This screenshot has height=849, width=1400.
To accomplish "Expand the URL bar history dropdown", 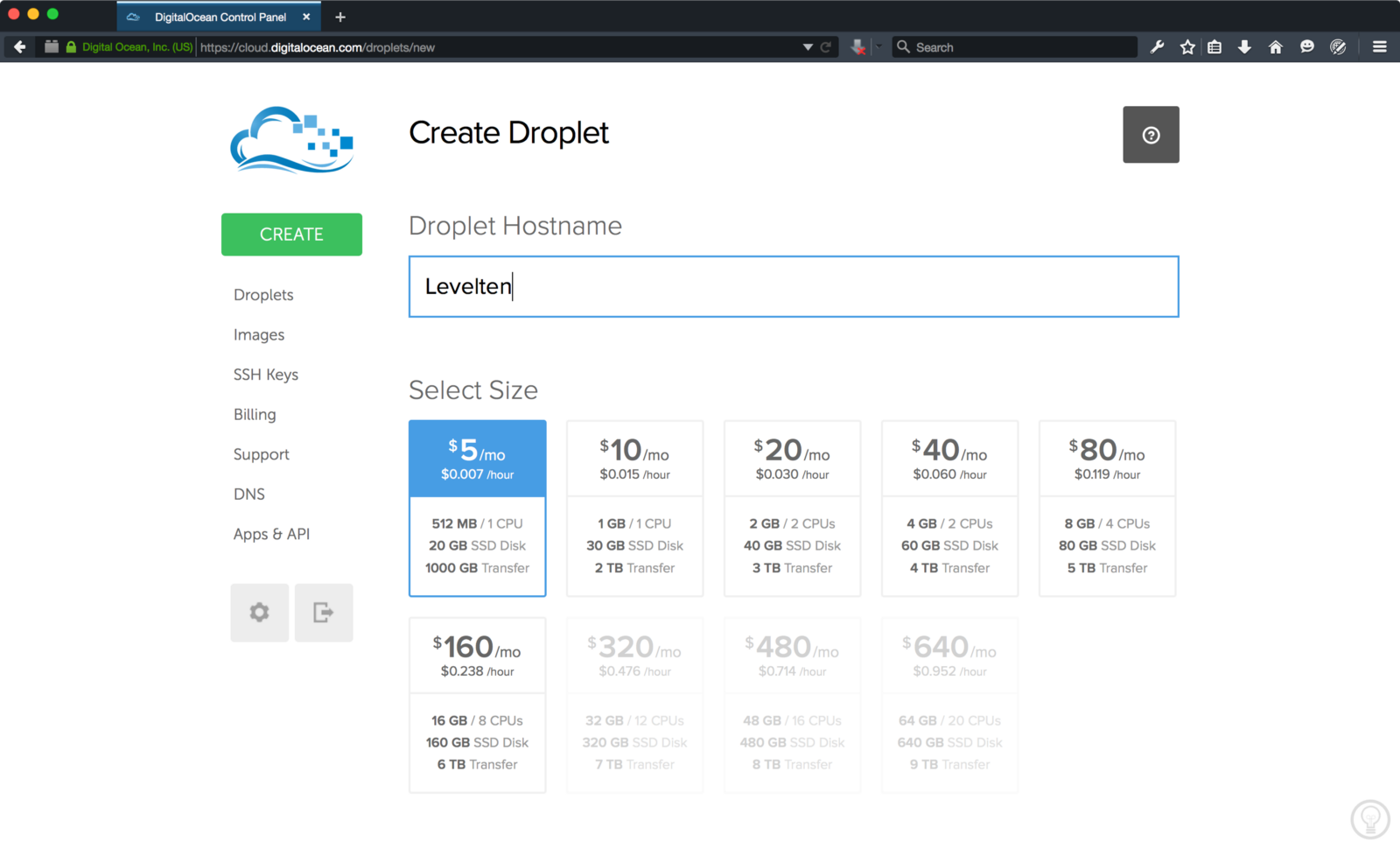I will point(807,47).
